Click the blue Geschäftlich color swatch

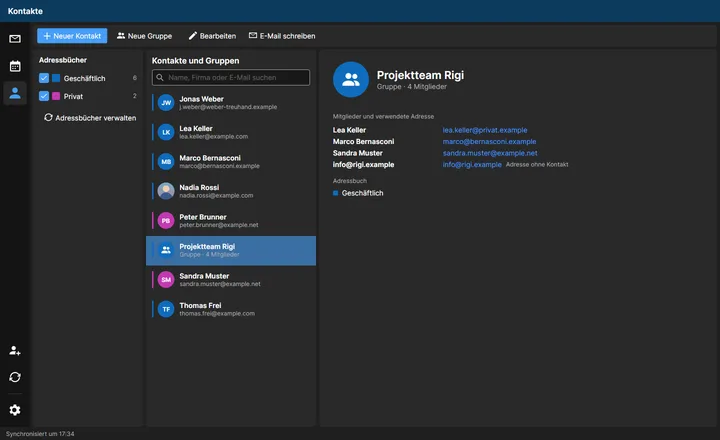(x=56, y=78)
